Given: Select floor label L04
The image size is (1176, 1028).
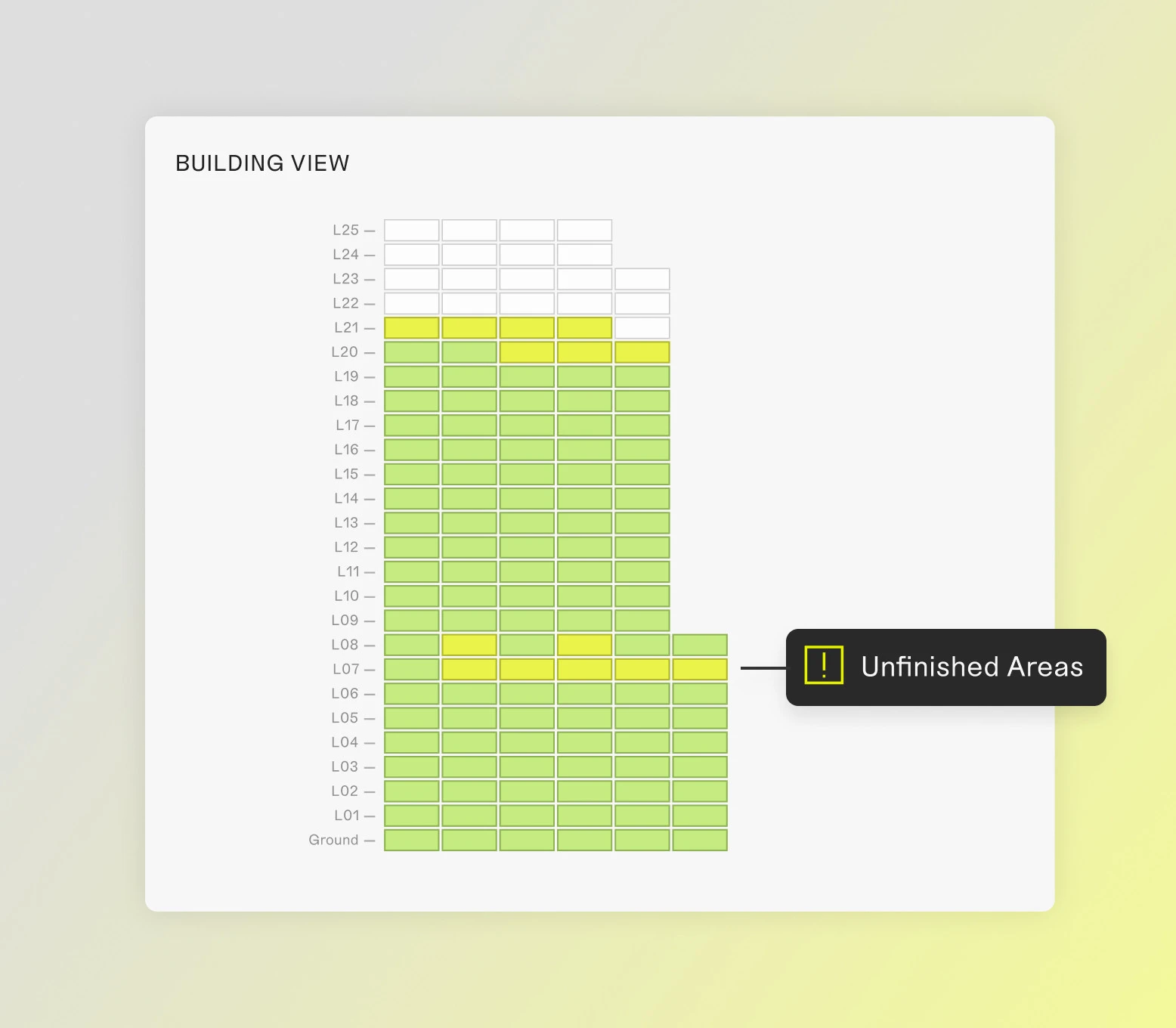Looking at the screenshot, I should tap(345, 742).
